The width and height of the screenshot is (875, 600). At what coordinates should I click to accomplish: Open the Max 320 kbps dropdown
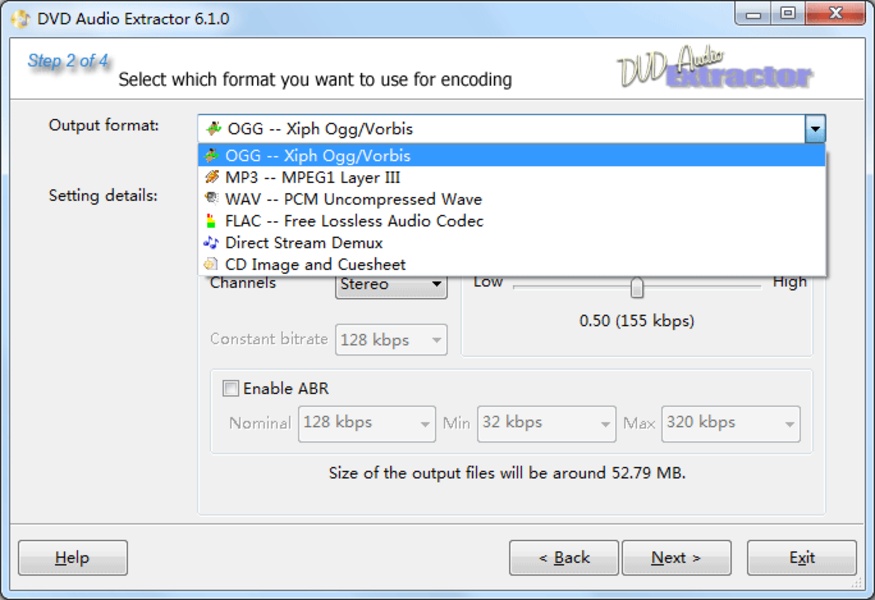730,424
